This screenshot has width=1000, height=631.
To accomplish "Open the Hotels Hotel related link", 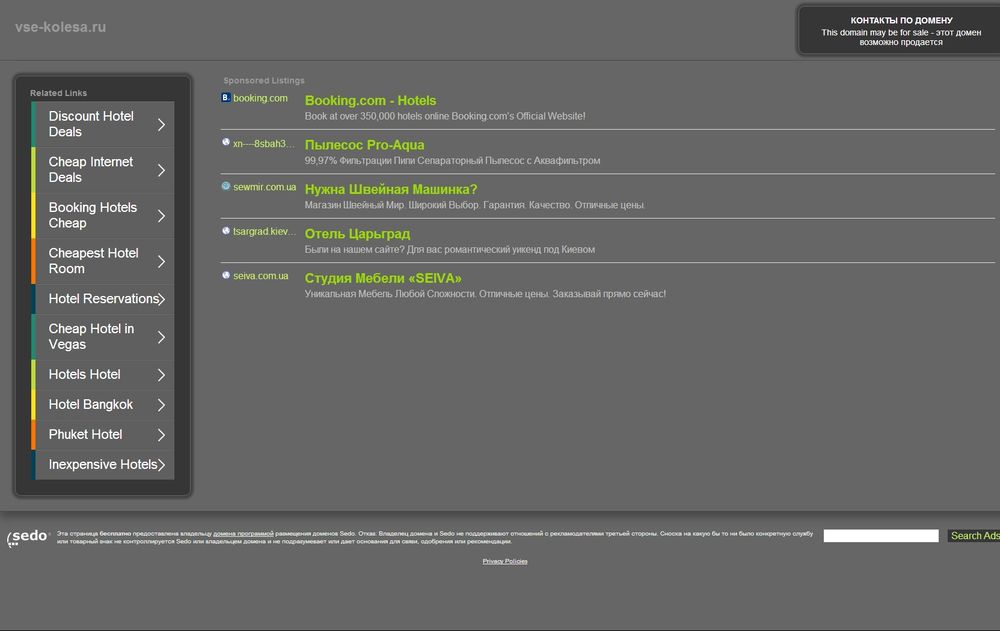I will [x=103, y=375].
